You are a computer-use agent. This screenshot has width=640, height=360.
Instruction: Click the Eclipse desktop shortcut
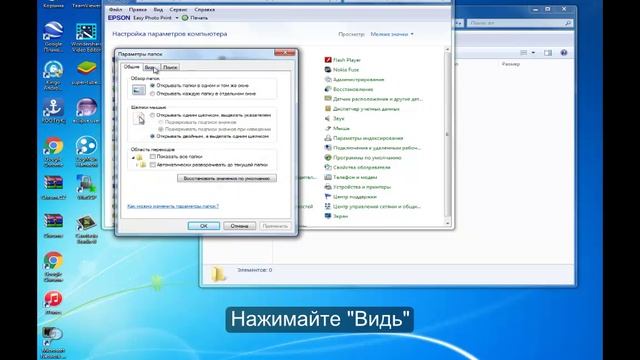pos(86,111)
